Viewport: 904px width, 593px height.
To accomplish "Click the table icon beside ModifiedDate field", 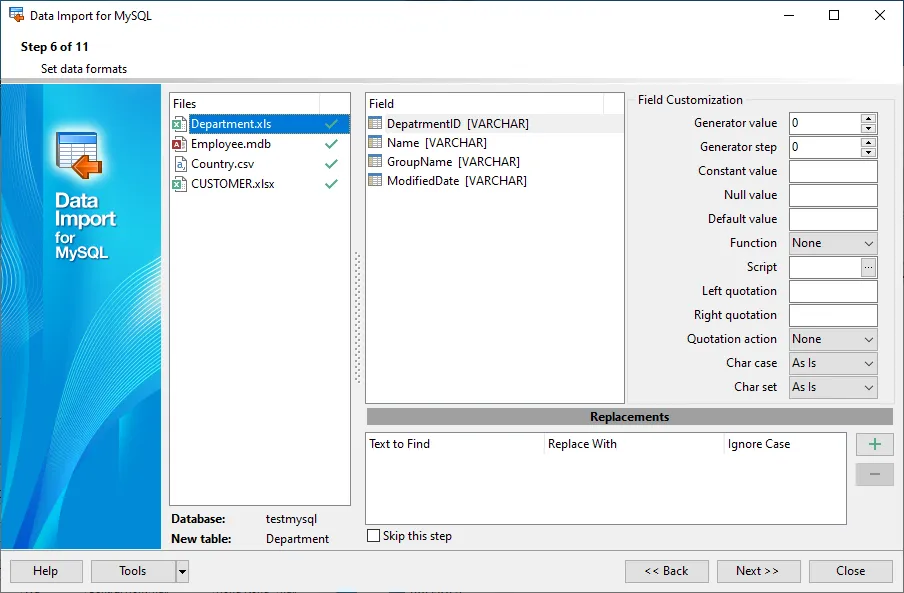I will coord(375,180).
